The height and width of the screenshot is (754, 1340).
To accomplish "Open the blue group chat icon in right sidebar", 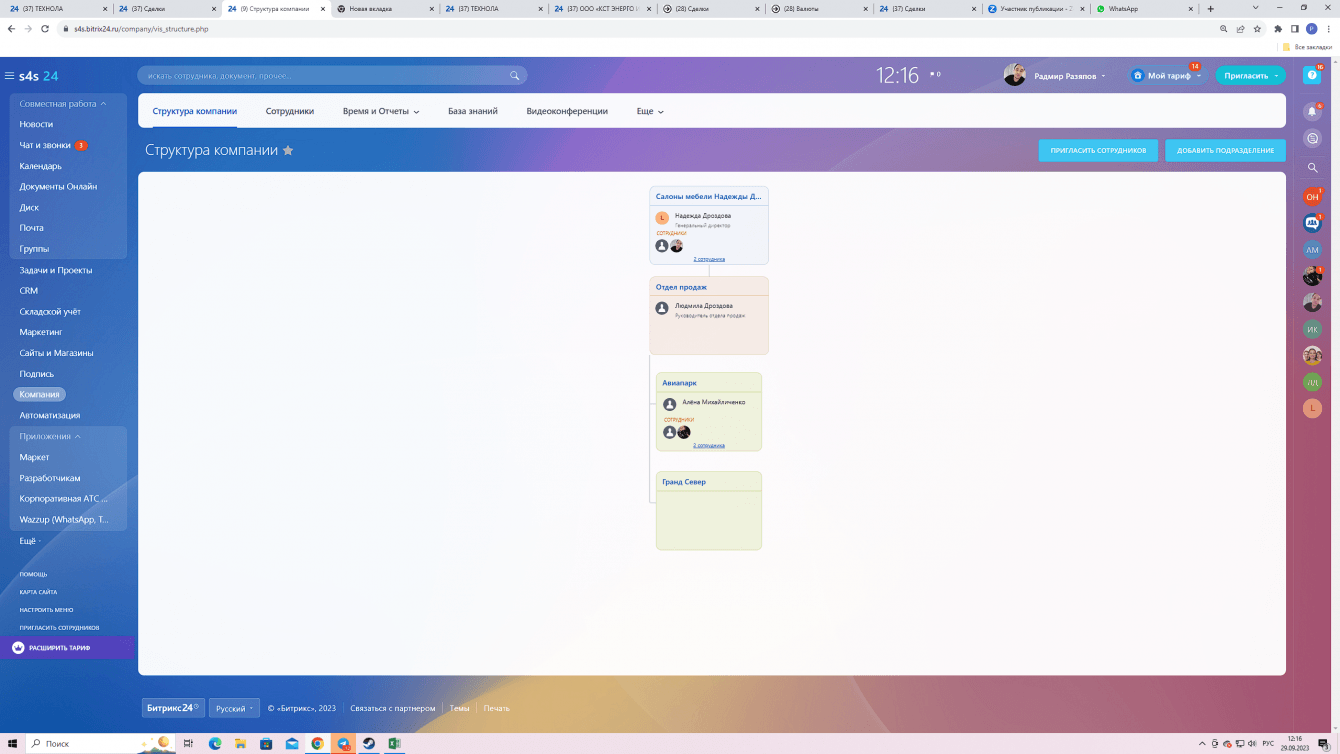I will point(1312,224).
